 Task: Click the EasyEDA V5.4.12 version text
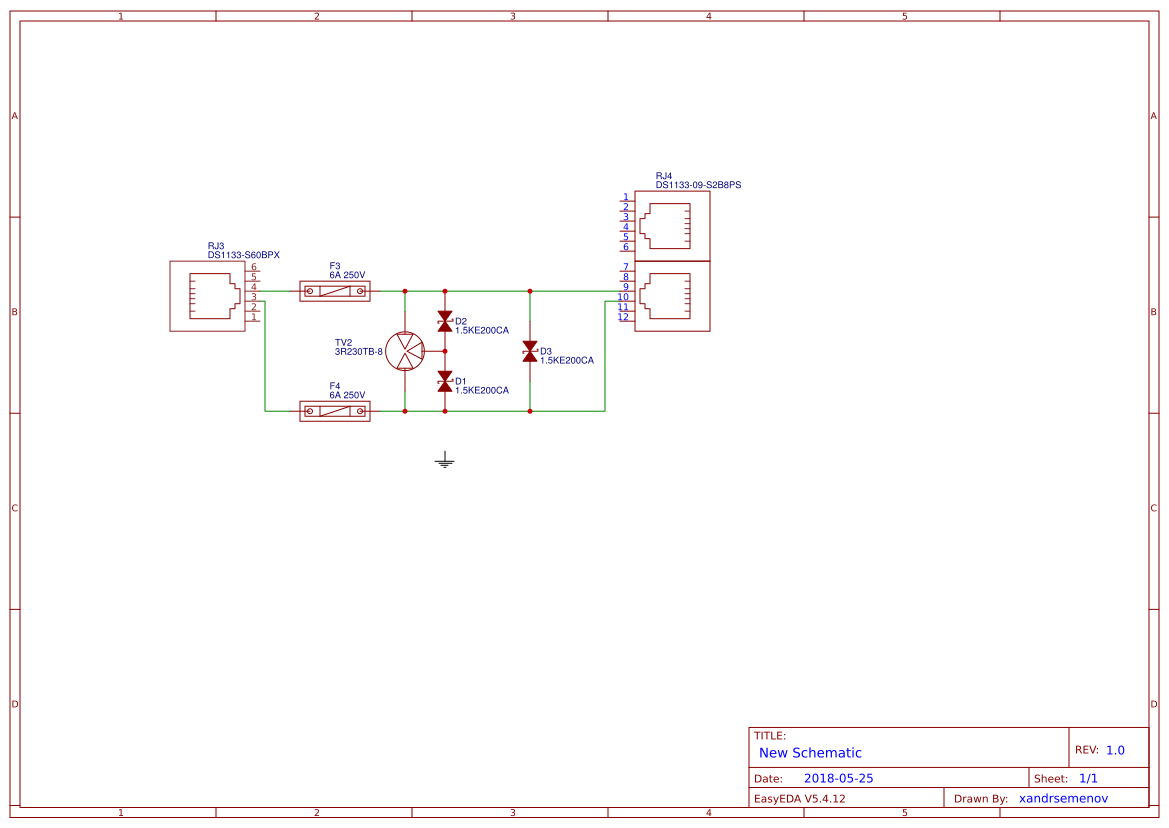point(802,798)
